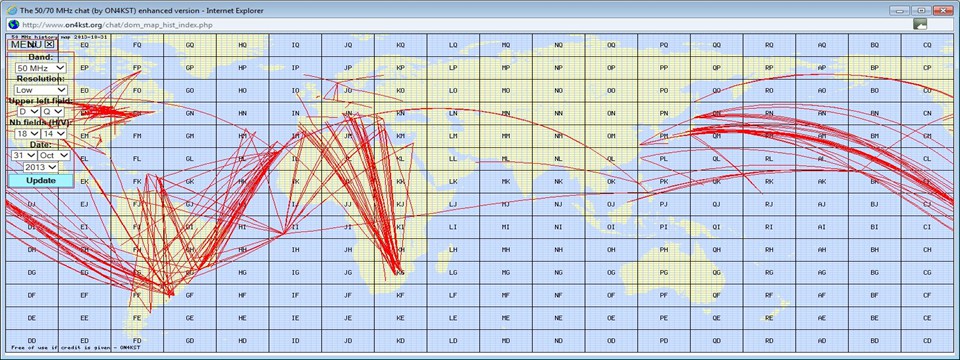Click the Internet Explorer logo in title bar
The image size is (960, 360).
(11, 10)
